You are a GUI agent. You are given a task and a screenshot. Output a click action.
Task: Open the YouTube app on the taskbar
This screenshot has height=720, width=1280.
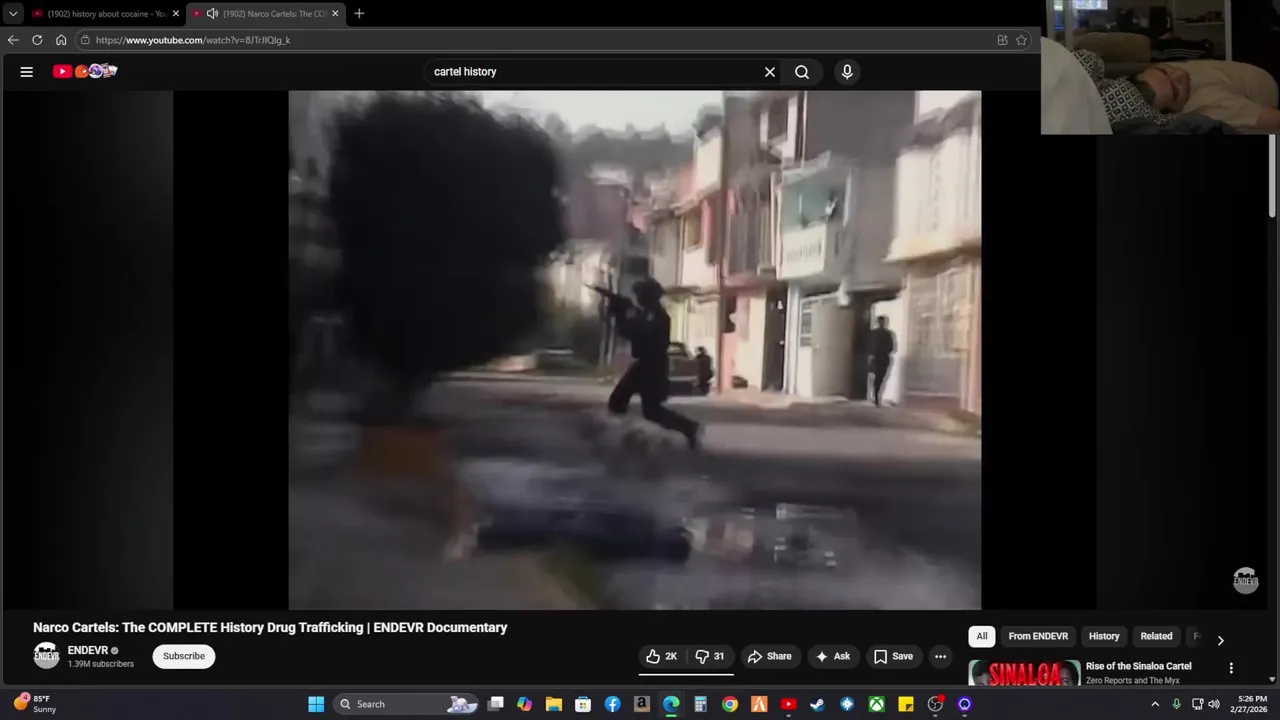(x=788, y=704)
